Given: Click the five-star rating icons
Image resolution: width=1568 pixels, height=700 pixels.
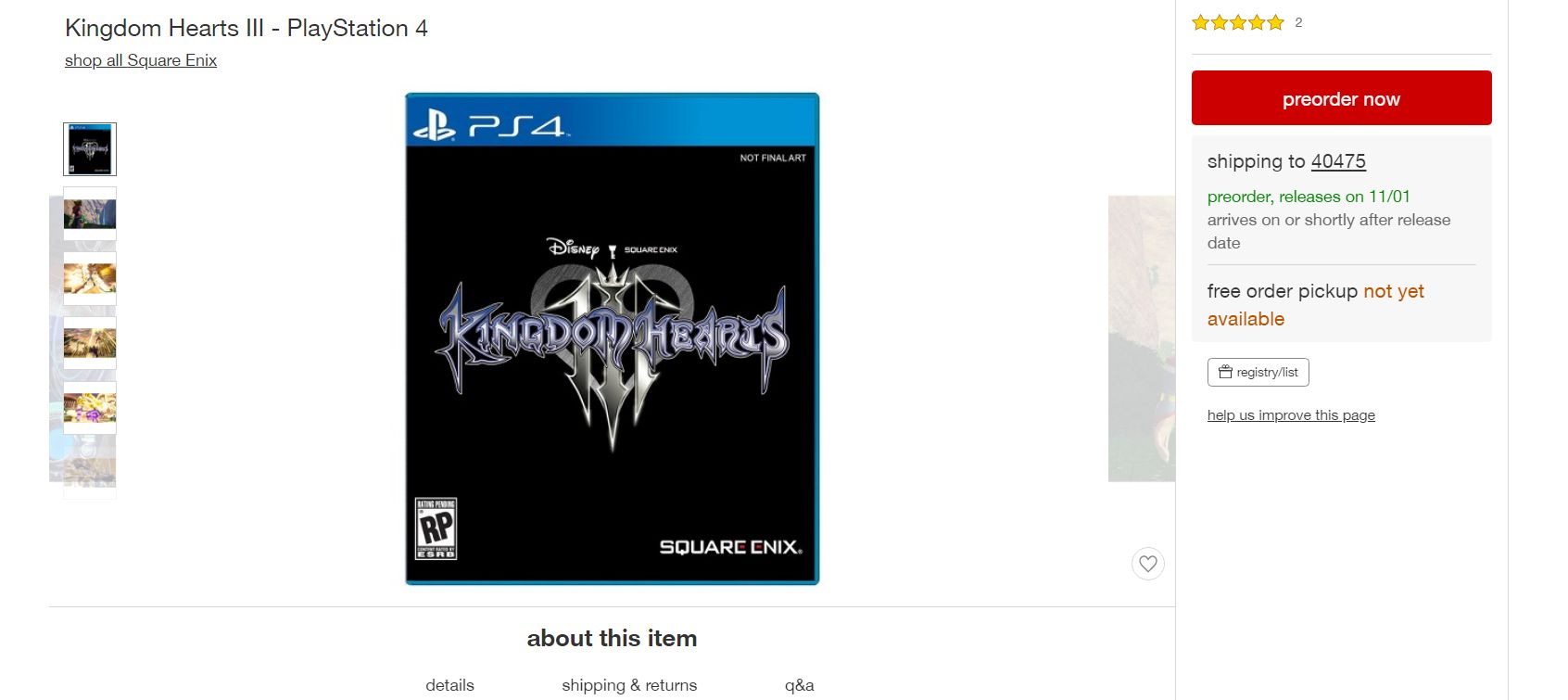Looking at the screenshot, I should [1237, 22].
